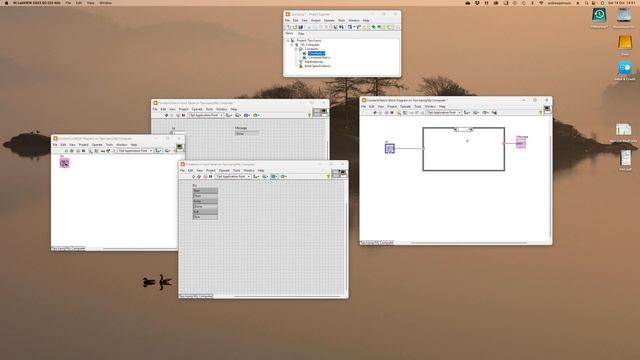Run the VI in the left block diagram window
640x360 pixels.
66,151
